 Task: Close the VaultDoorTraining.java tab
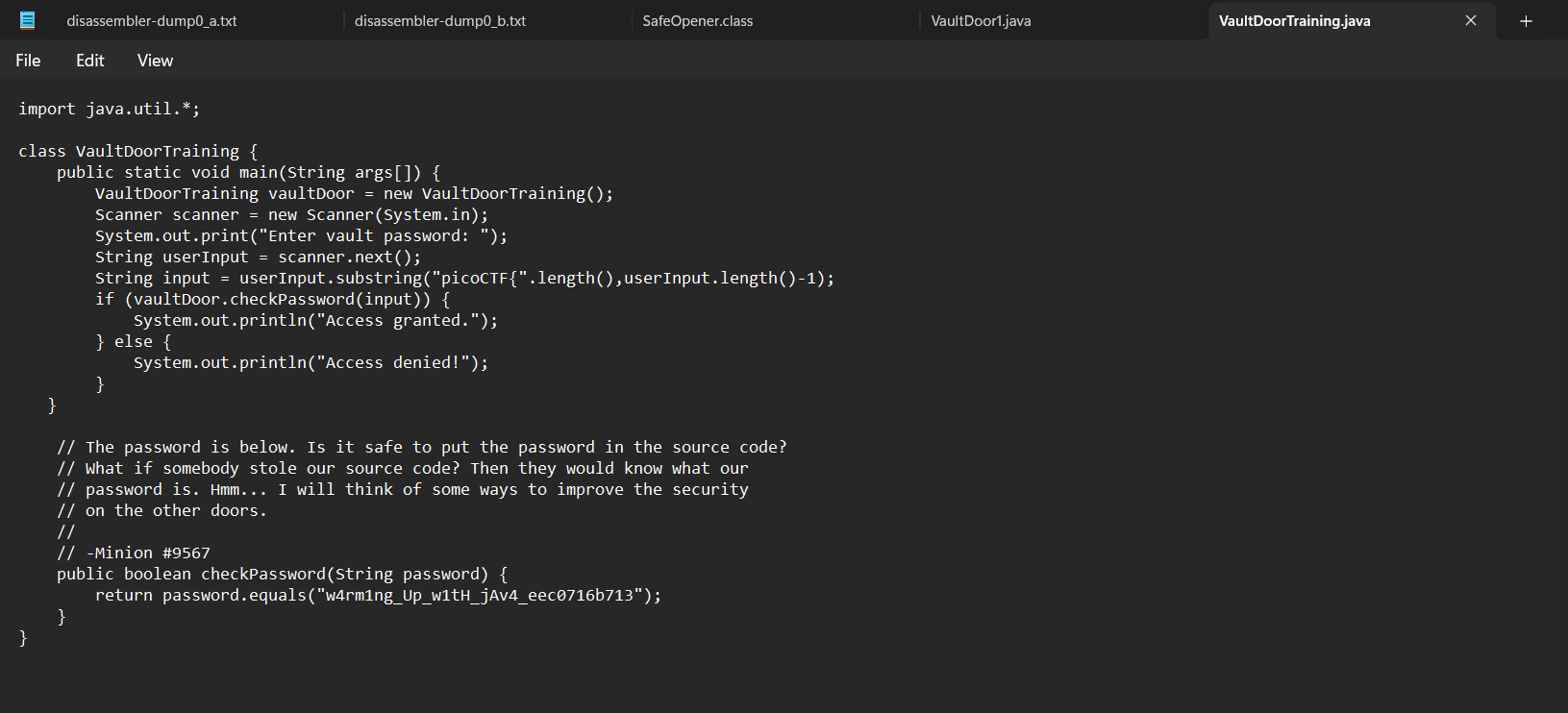click(x=1470, y=20)
